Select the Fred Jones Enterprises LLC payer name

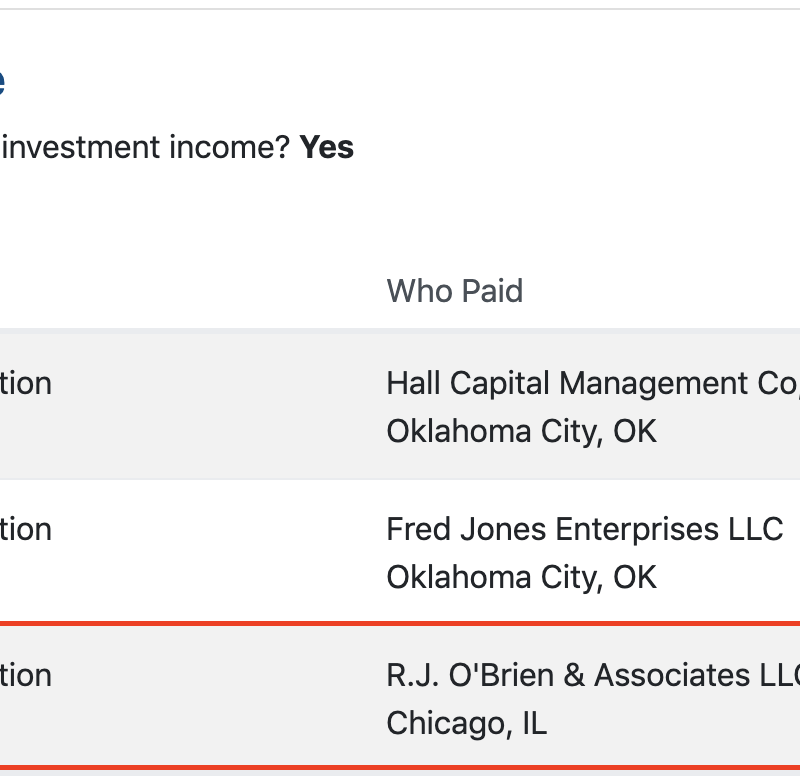pos(584,529)
